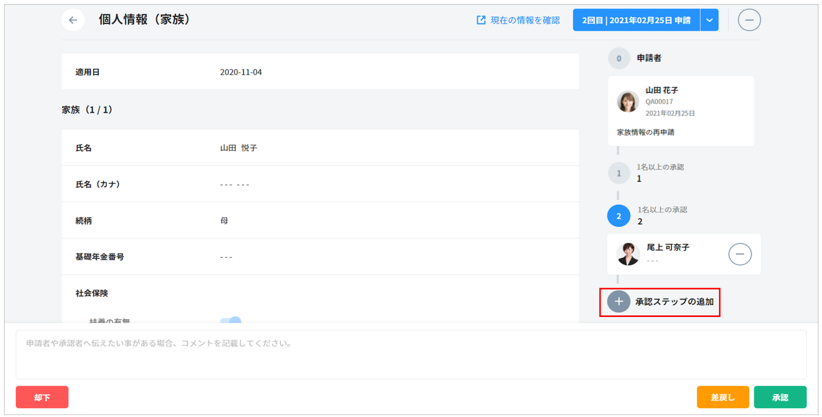The height and width of the screenshot is (417, 822).
Task: Click 山田 花子 applicant avatar
Action: point(628,101)
